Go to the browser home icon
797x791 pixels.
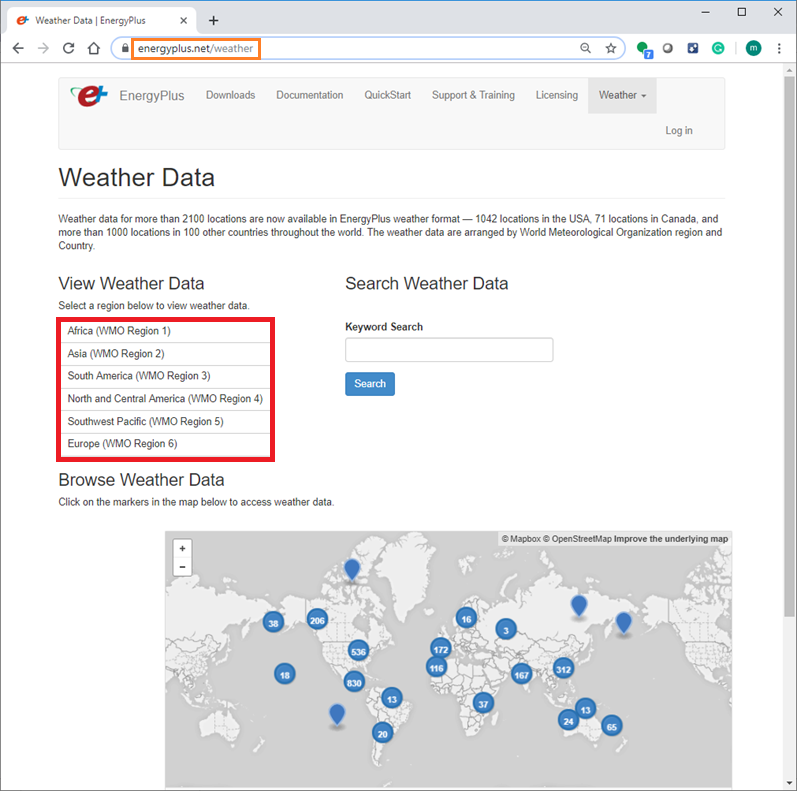point(94,48)
